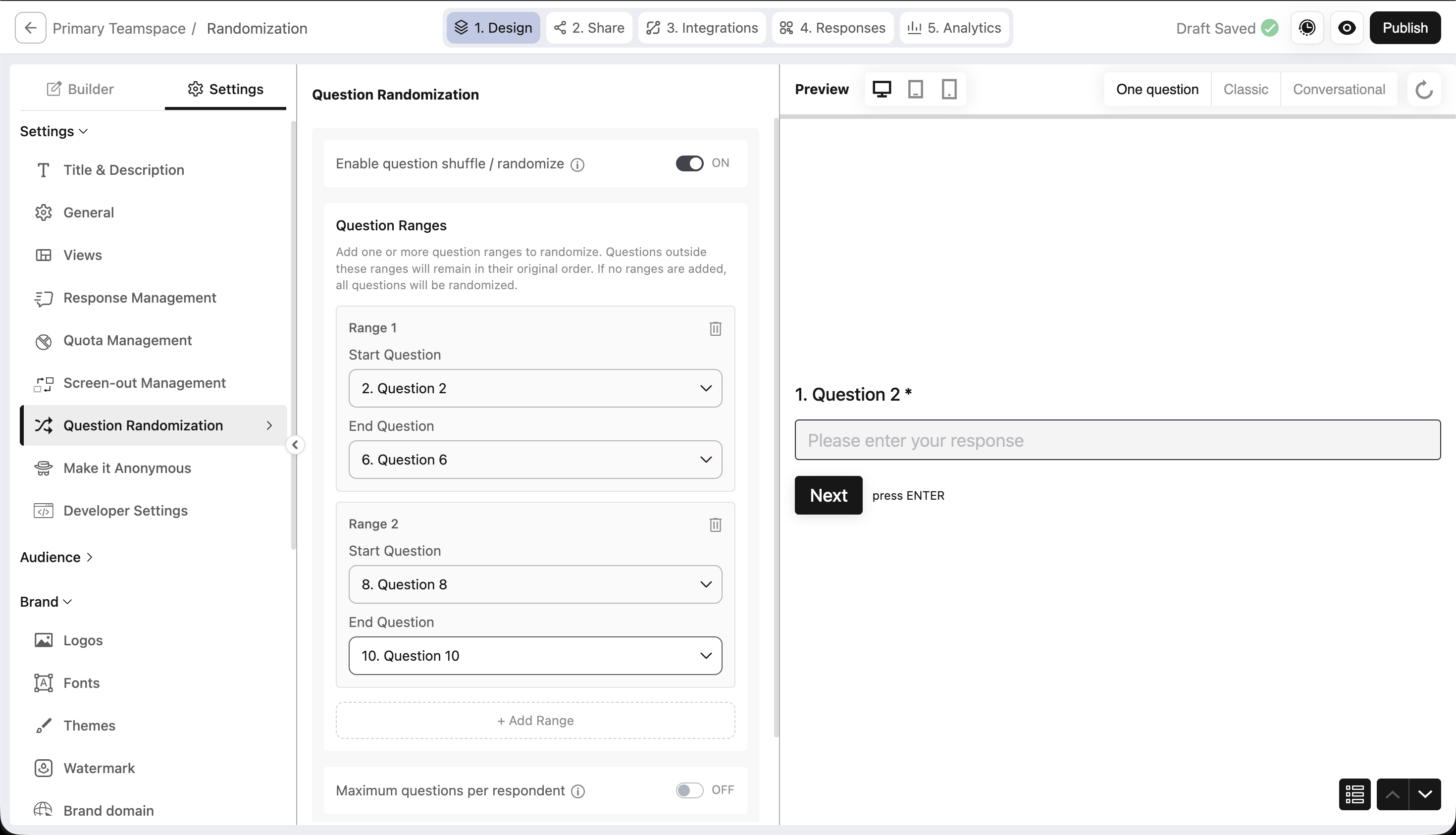Image resolution: width=1456 pixels, height=835 pixels.
Task: Select Classic preview mode
Action: click(x=1246, y=90)
